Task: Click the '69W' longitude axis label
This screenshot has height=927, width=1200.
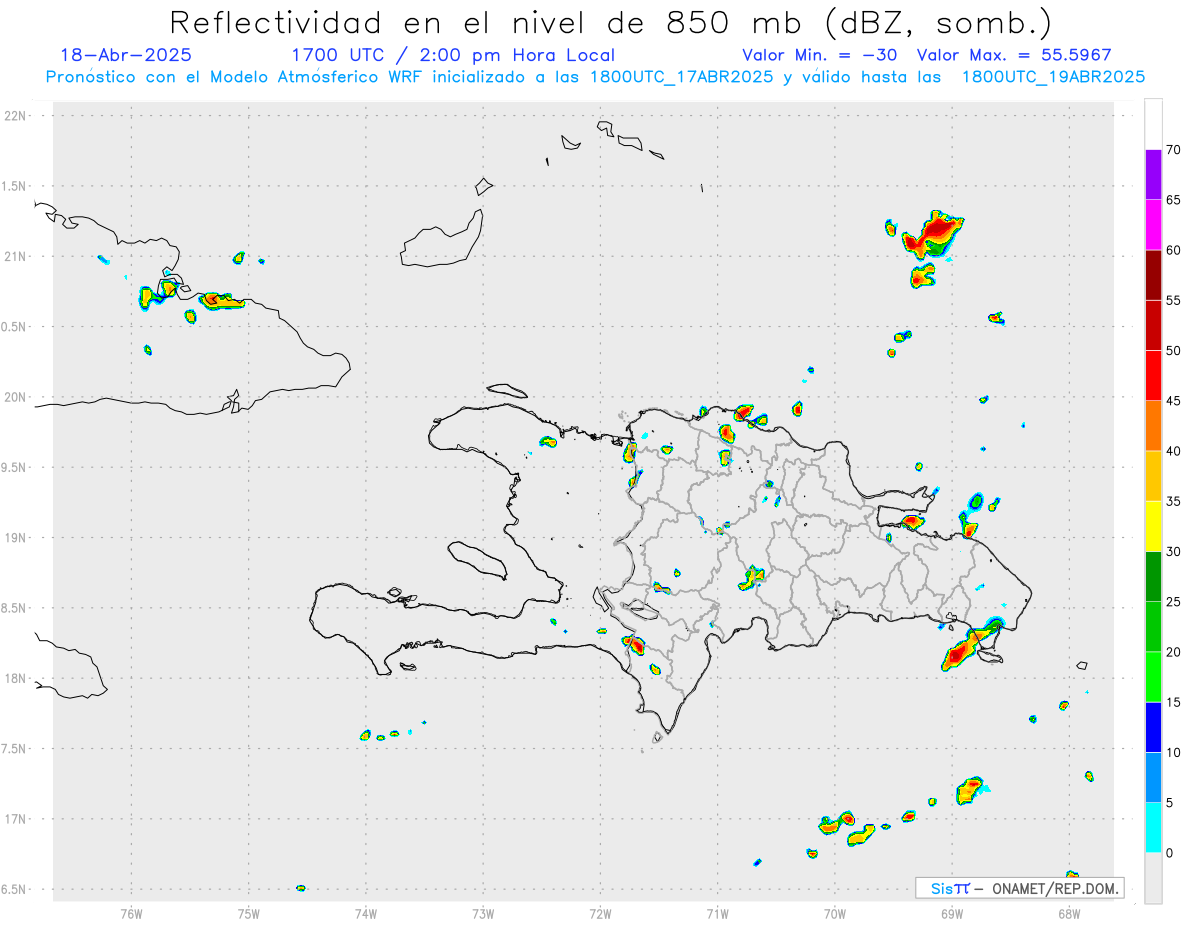Action: coord(952,913)
